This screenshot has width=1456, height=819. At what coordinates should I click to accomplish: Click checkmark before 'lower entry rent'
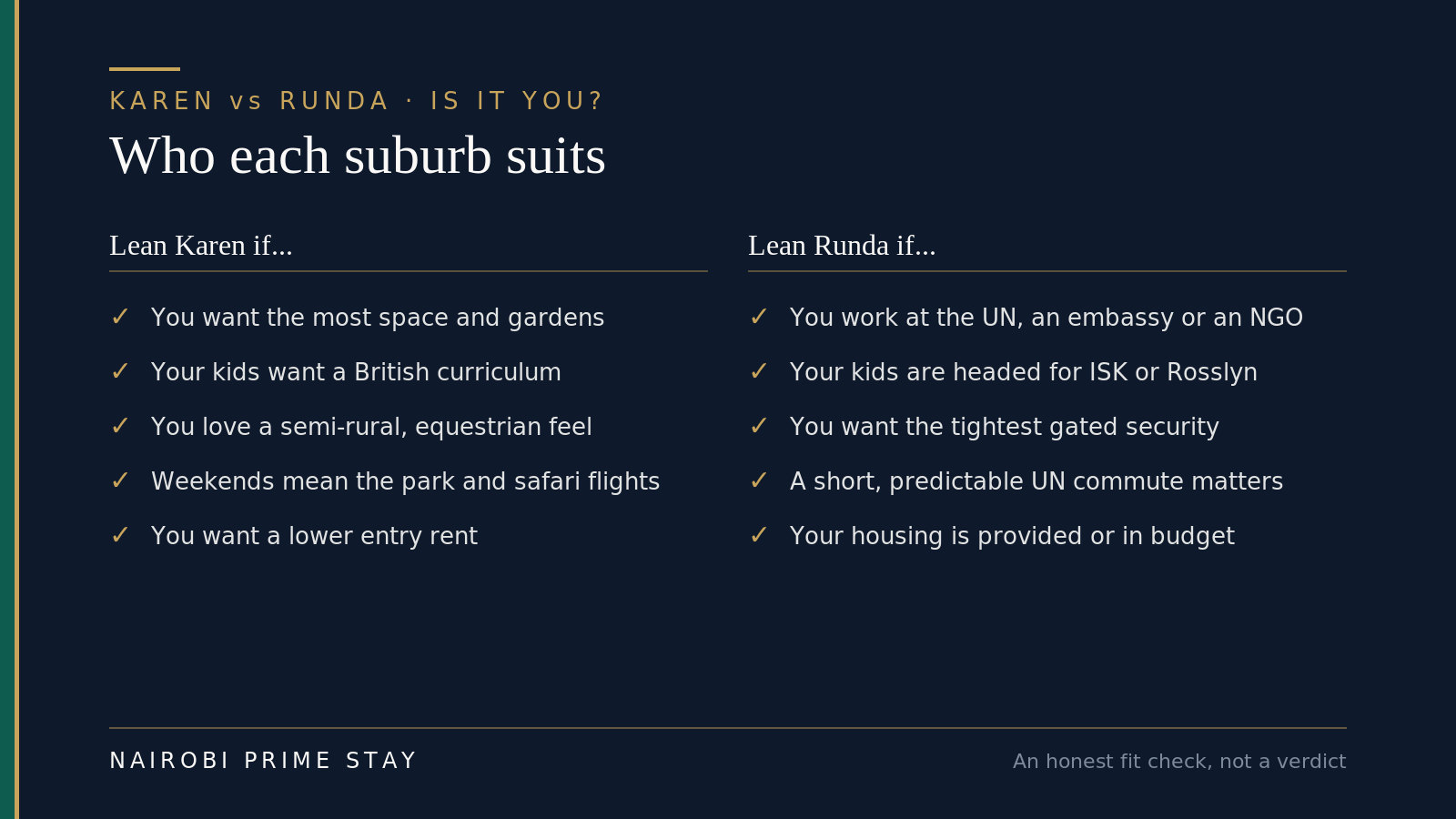[x=119, y=536]
